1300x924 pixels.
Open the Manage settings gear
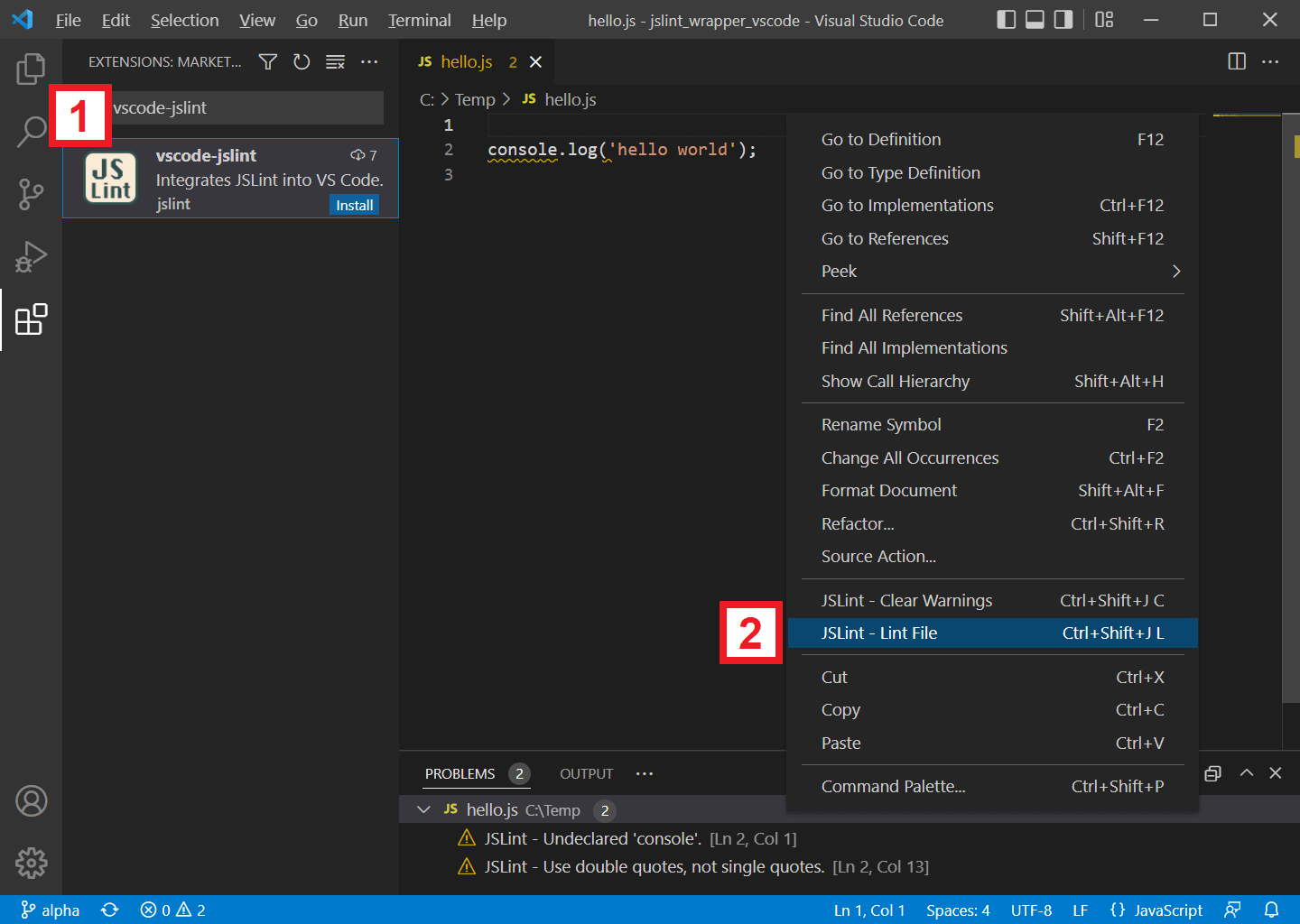(x=31, y=863)
